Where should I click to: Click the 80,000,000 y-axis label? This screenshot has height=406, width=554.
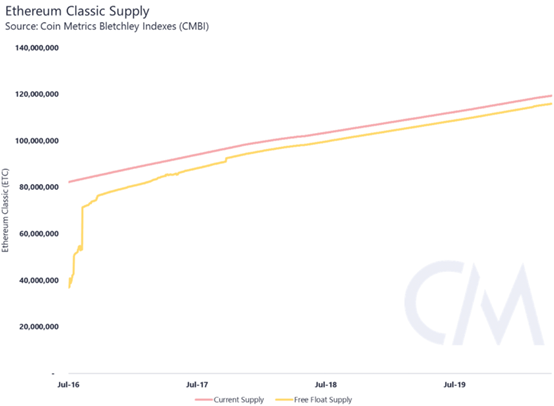[x=39, y=187]
